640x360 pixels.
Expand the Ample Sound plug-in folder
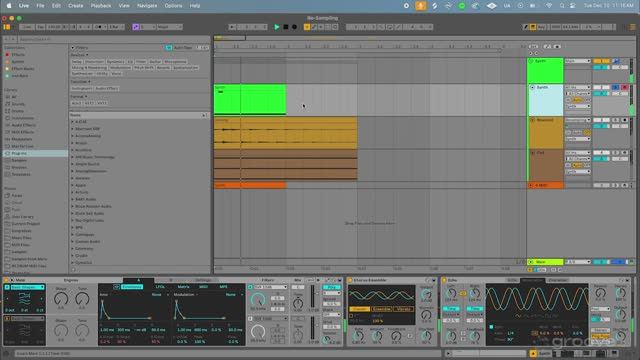coord(73,164)
